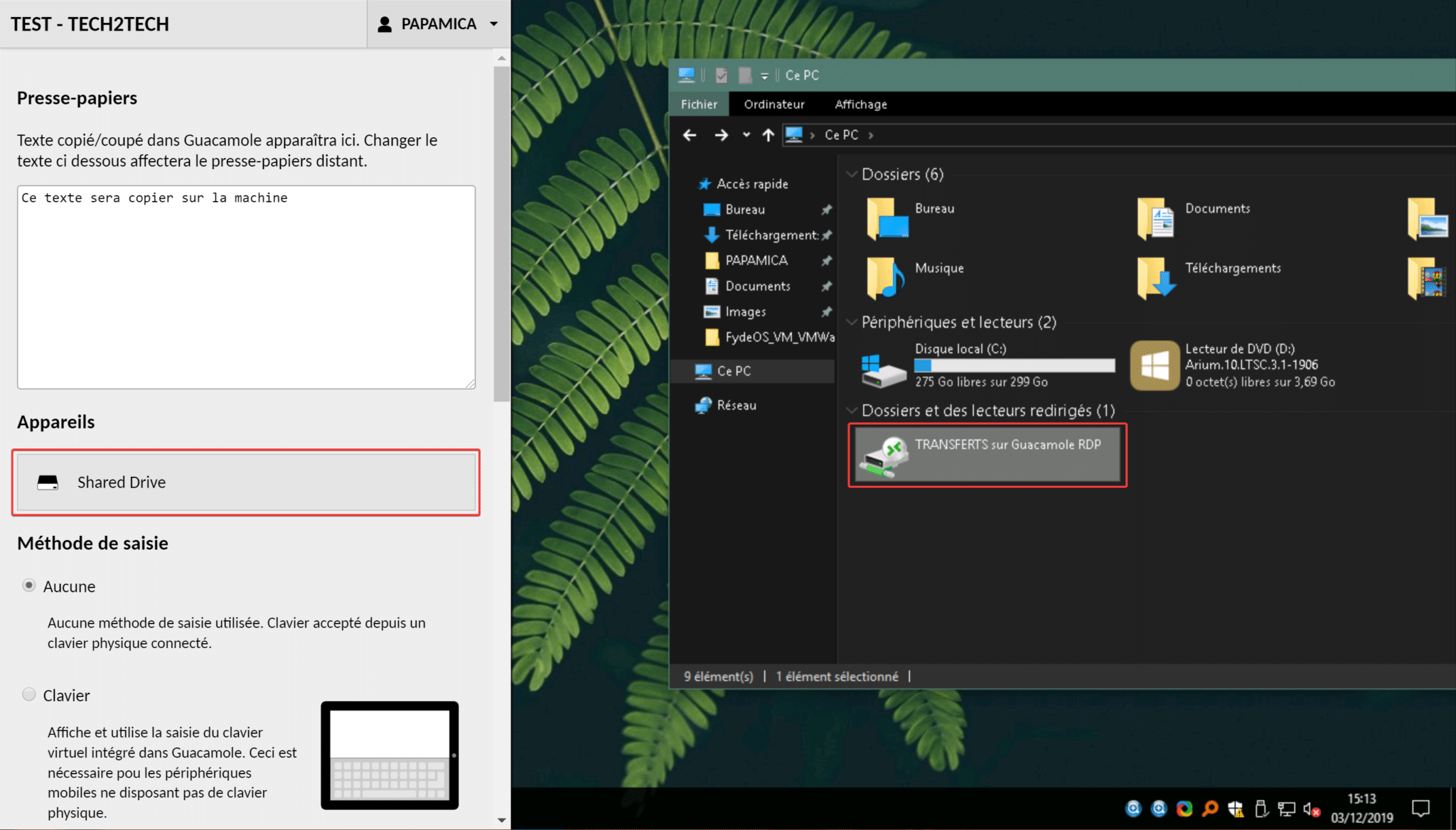Open the Musique folder
1456x830 pixels.
point(885,277)
